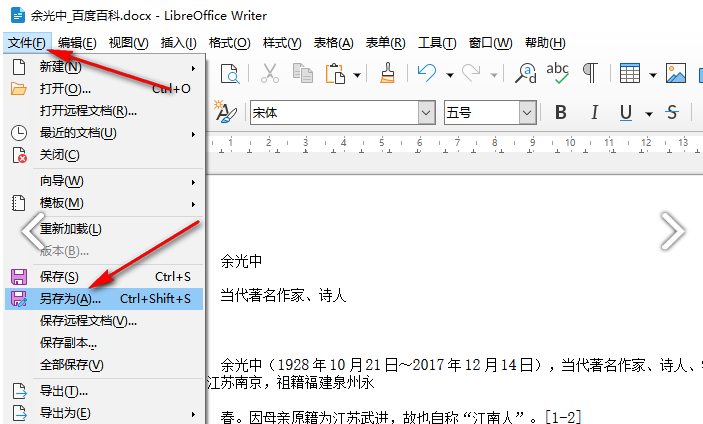703x424 pixels.
Task: Choose 重新加载(L) menu entry
Action: click(x=104, y=229)
